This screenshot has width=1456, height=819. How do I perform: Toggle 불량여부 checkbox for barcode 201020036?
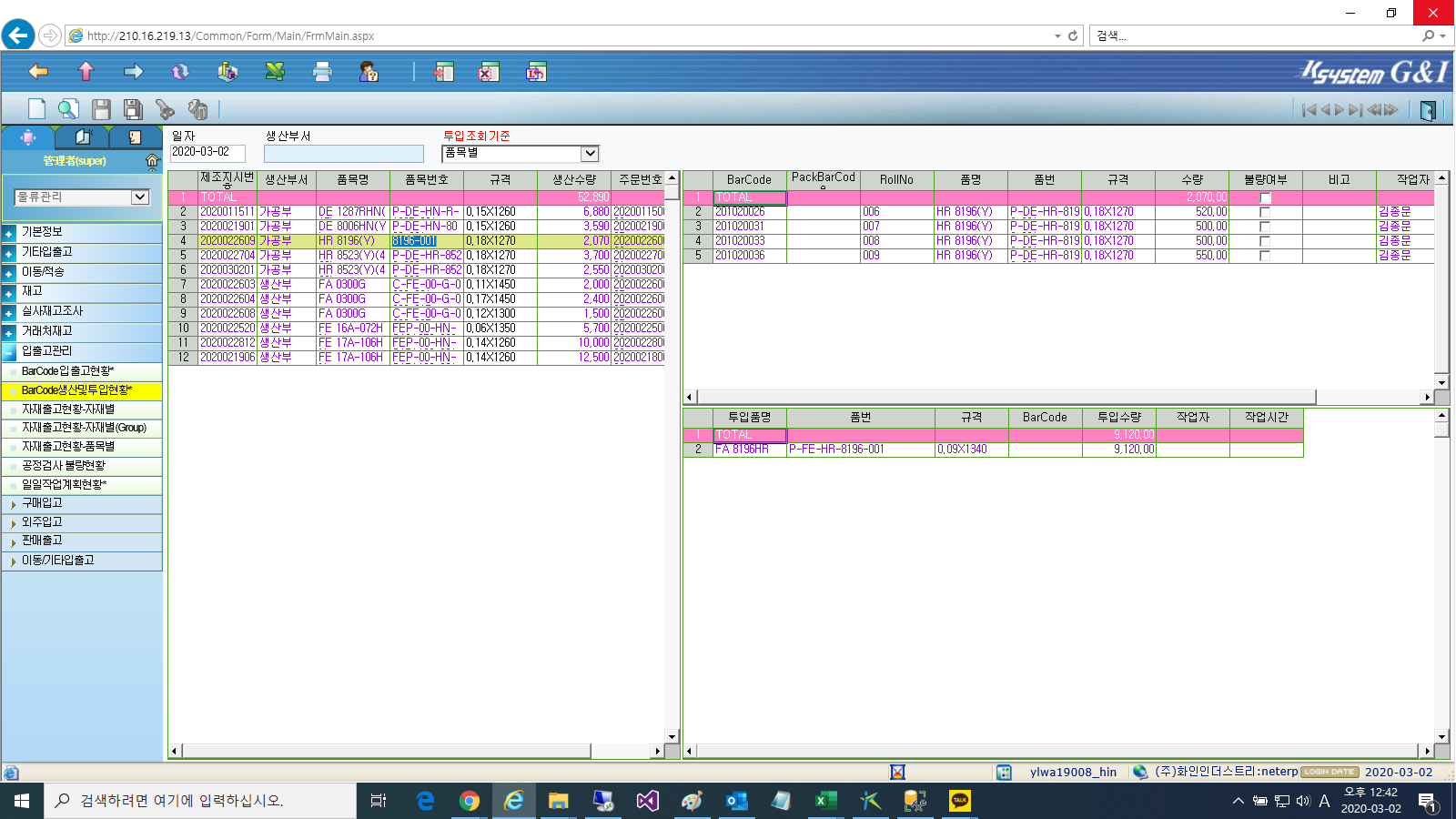[x=1265, y=256]
